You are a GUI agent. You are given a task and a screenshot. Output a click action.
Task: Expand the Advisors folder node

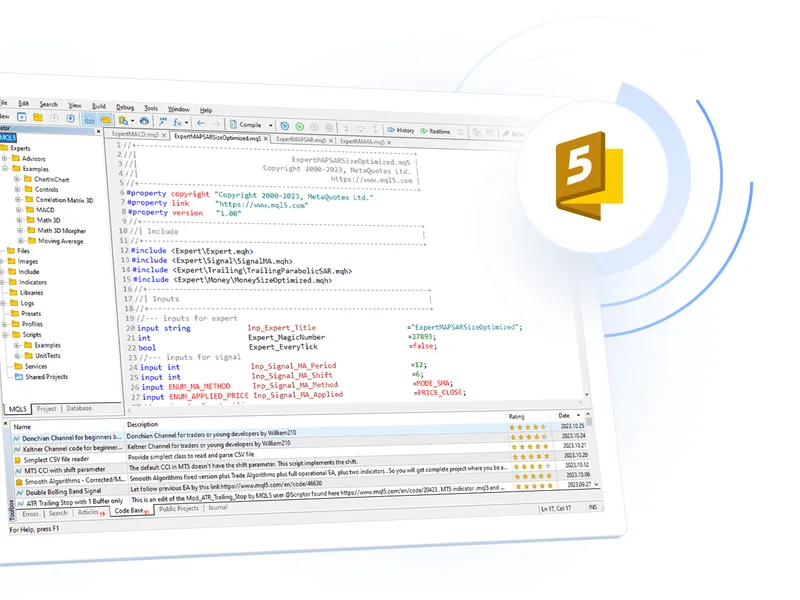[5, 158]
